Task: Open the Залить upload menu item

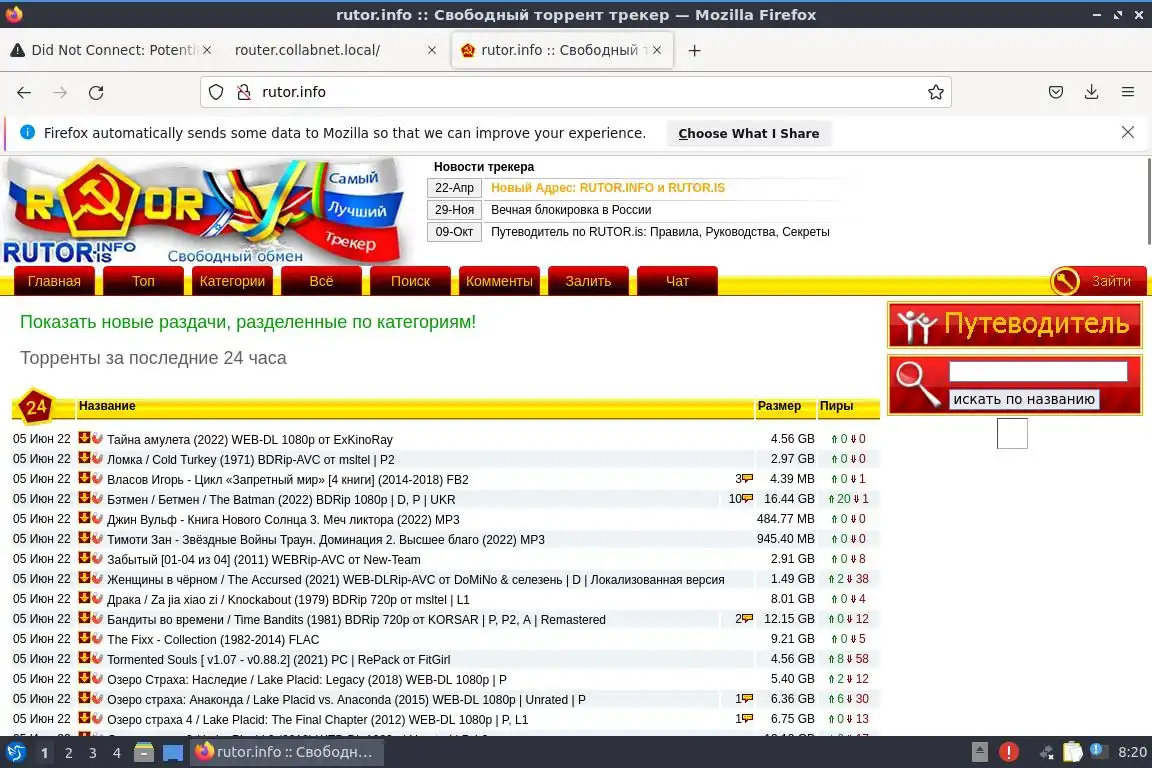Action: tap(588, 281)
